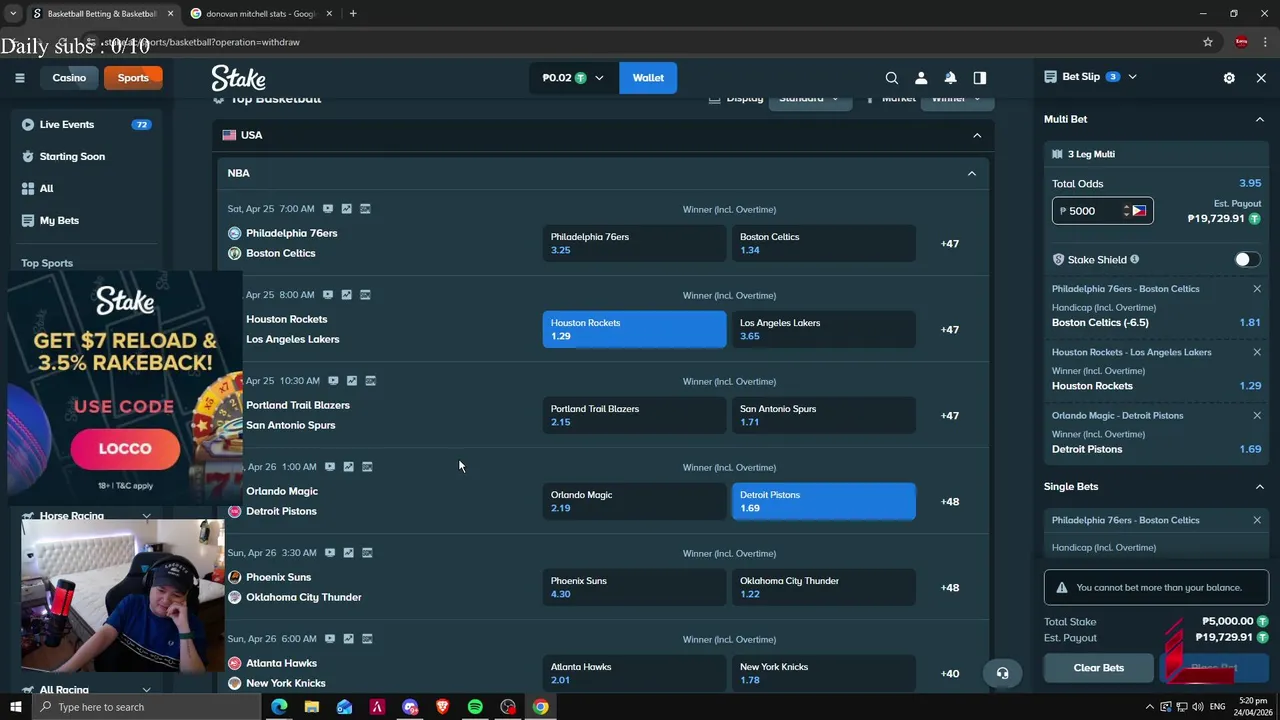Collapse the Multi Bet section
Viewport: 1280px width, 720px height.
[1259, 119]
